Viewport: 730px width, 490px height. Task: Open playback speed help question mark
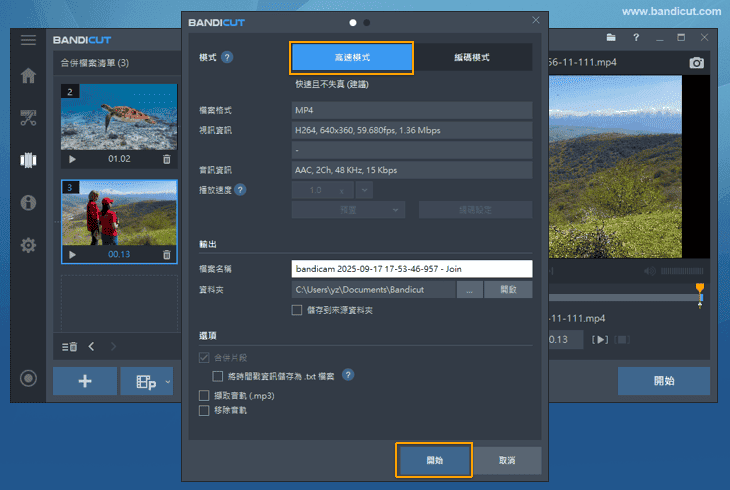(240, 190)
